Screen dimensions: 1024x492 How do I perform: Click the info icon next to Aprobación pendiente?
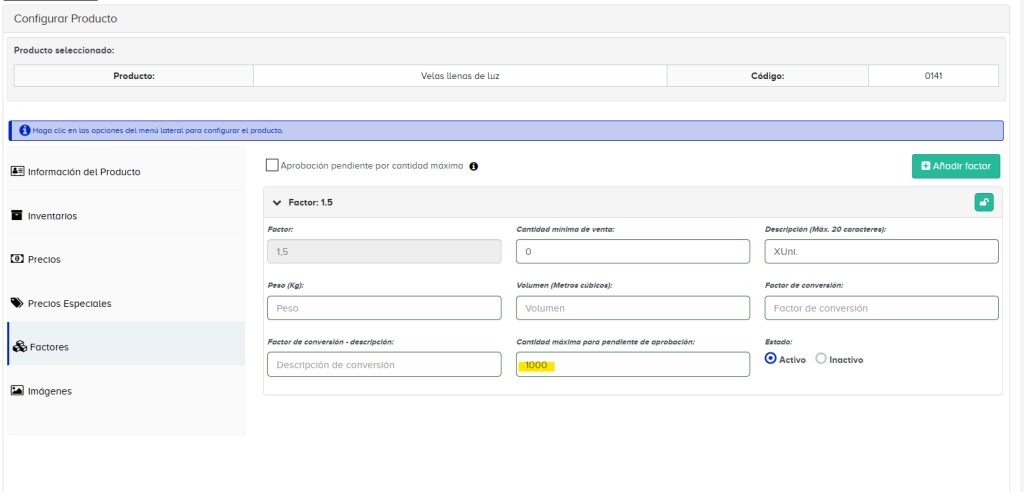click(473, 167)
